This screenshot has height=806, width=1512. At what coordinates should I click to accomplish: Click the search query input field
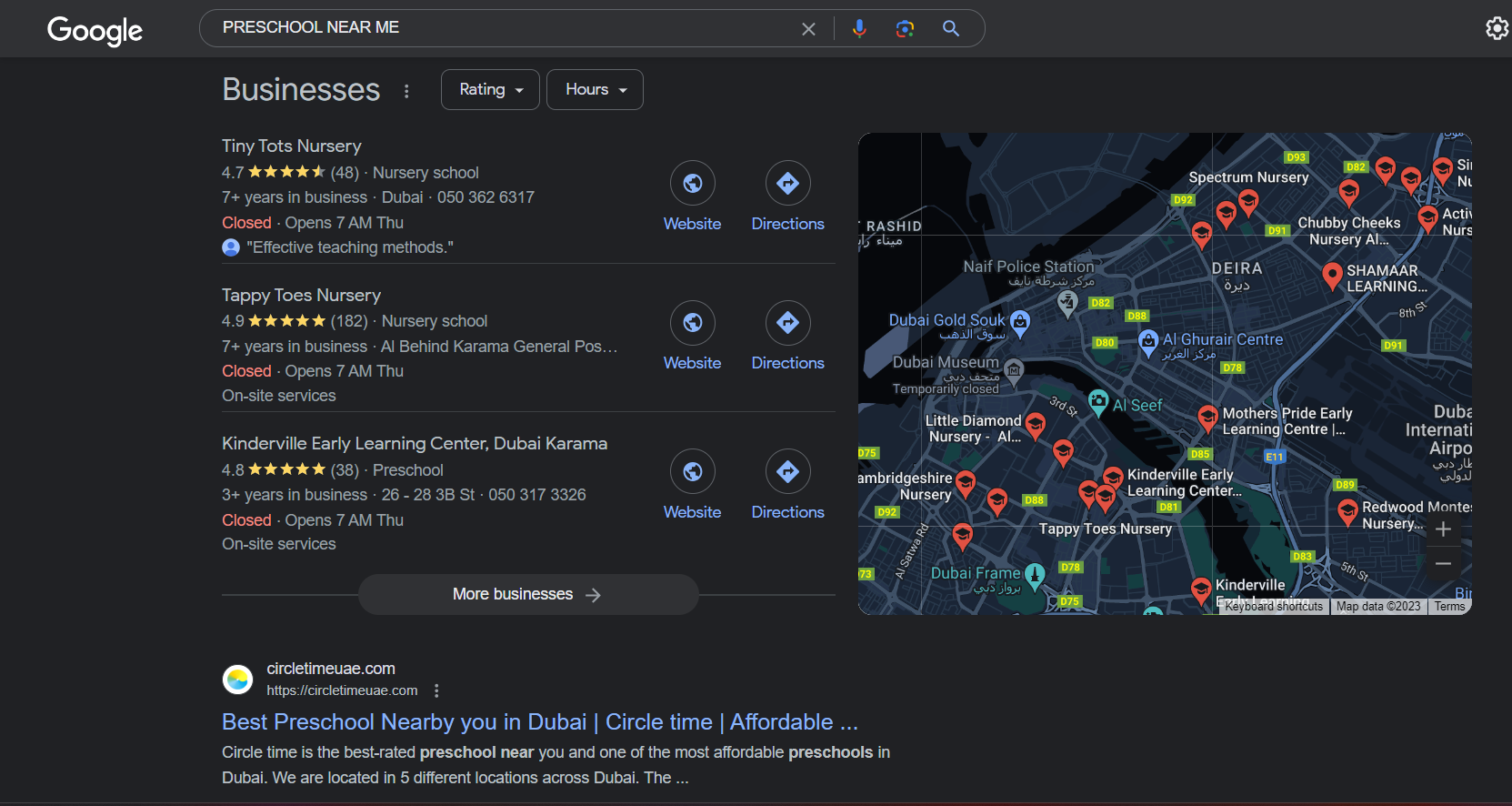tap(506, 28)
